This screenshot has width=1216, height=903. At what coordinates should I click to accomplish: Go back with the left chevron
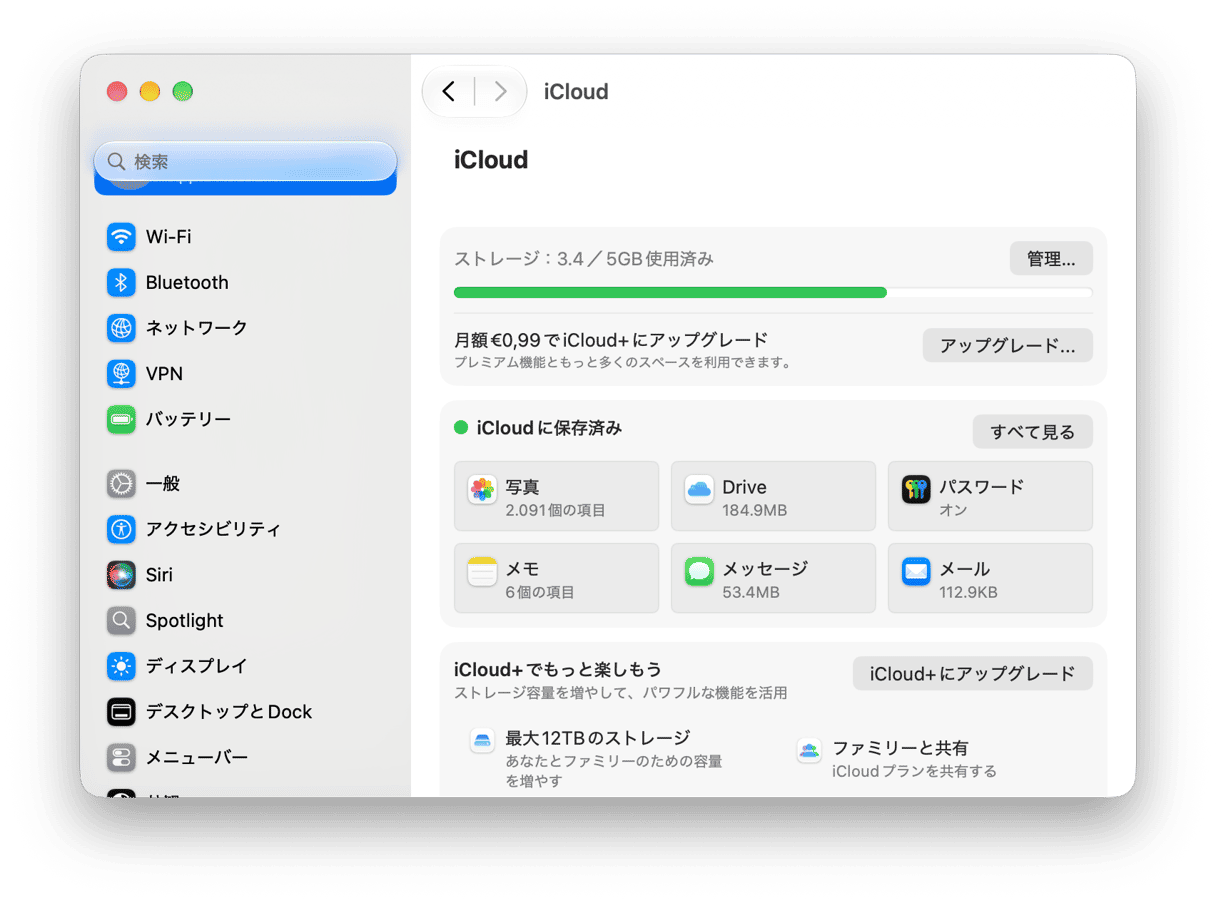(449, 92)
